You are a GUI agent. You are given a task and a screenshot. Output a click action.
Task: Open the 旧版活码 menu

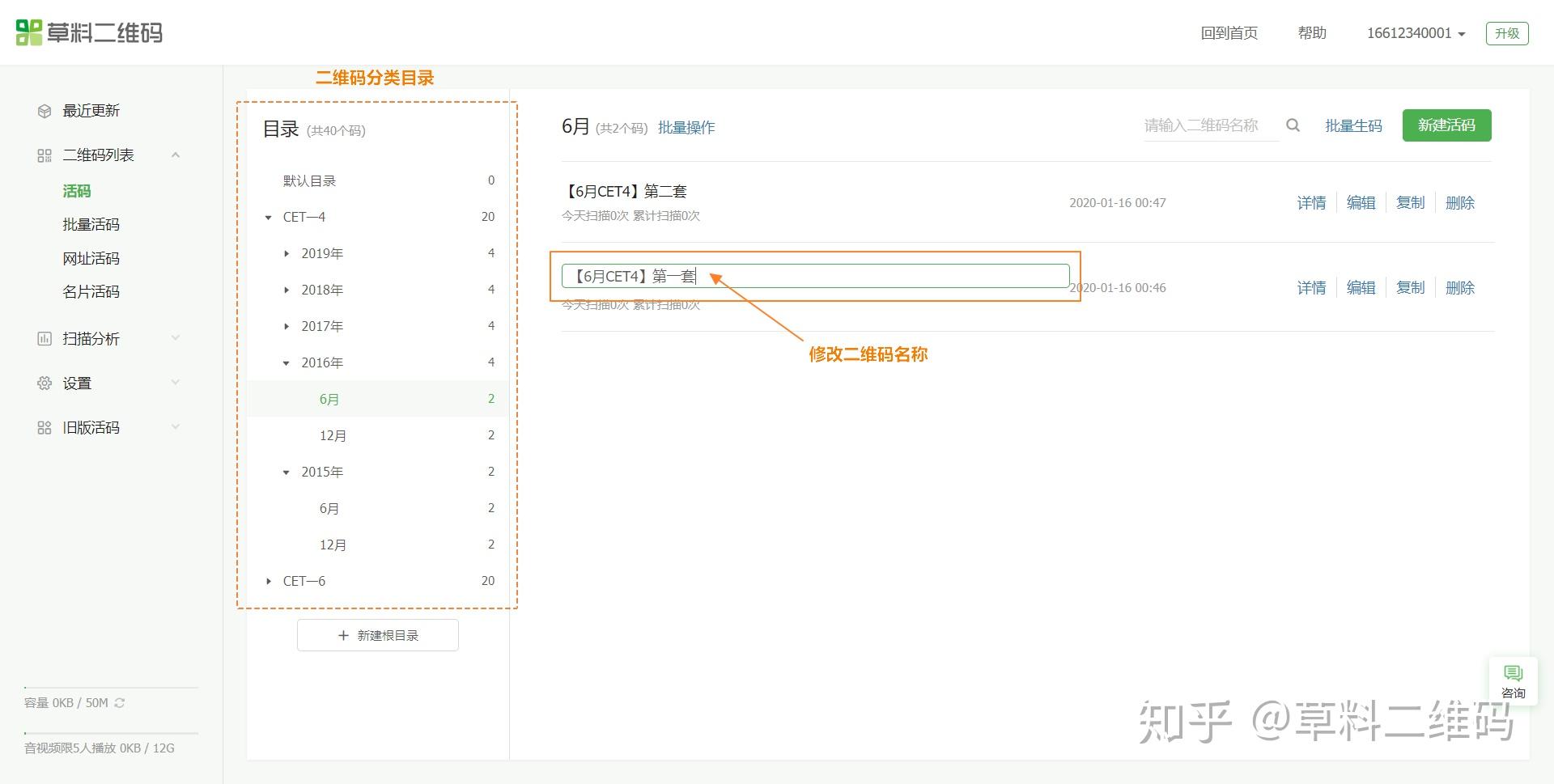pos(91,428)
